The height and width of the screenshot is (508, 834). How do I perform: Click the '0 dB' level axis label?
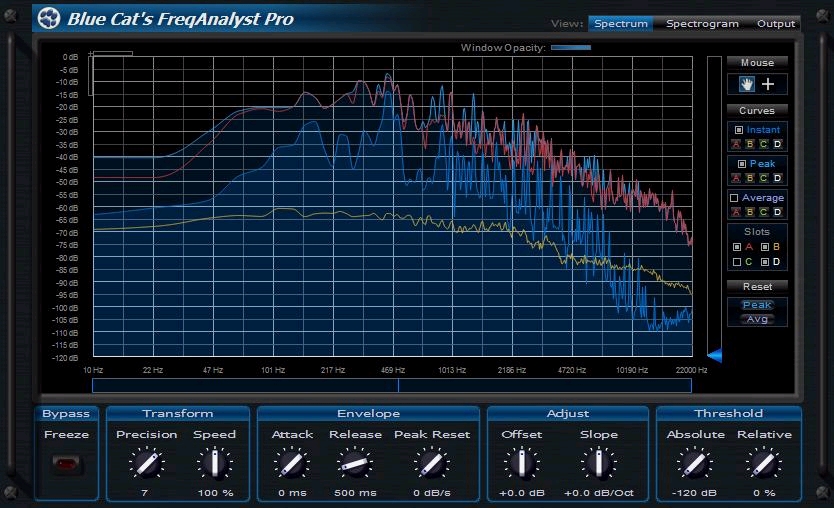pyautogui.click(x=70, y=57)
